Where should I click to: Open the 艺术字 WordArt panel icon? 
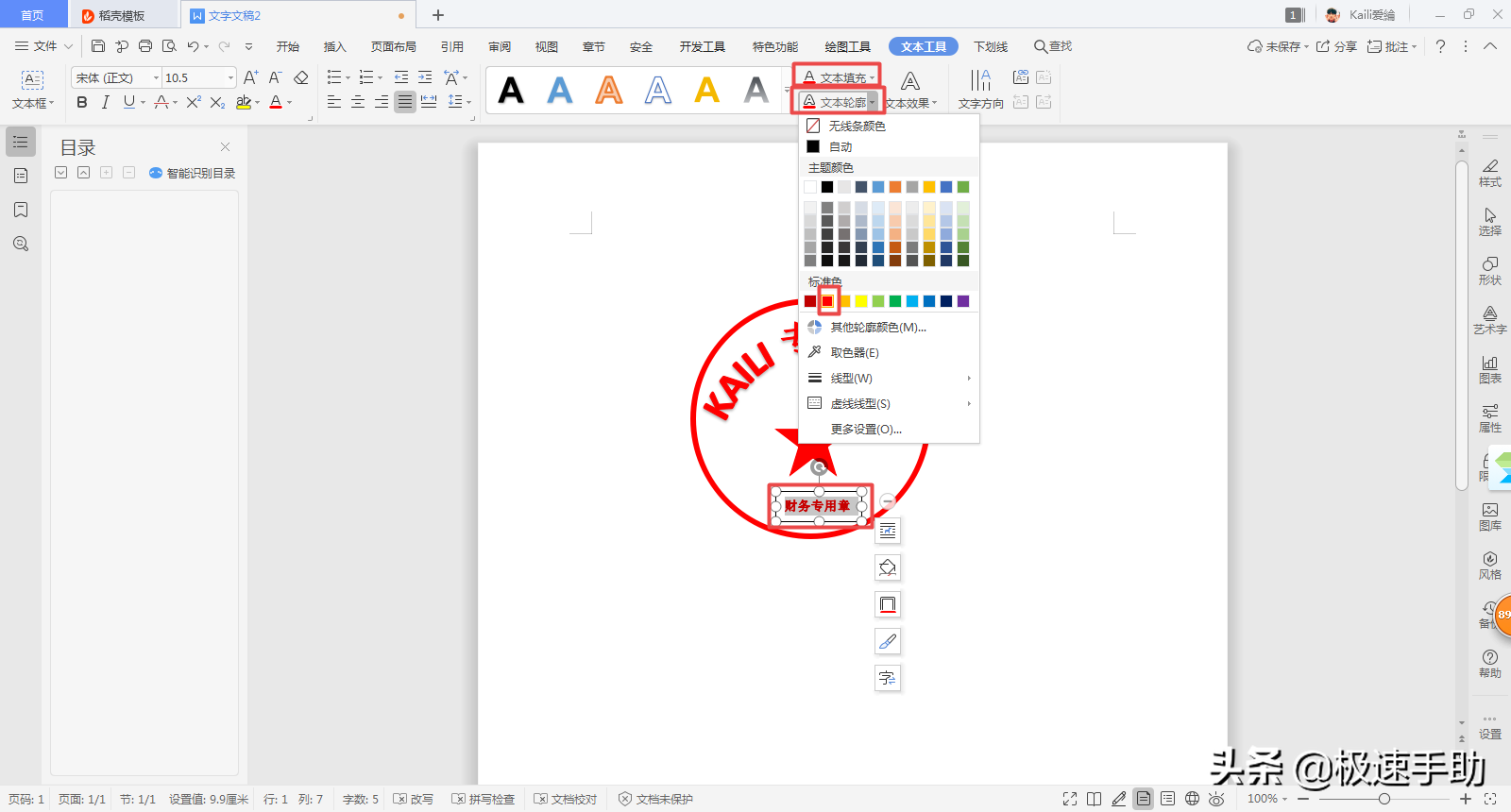[x=1489, y=320]
